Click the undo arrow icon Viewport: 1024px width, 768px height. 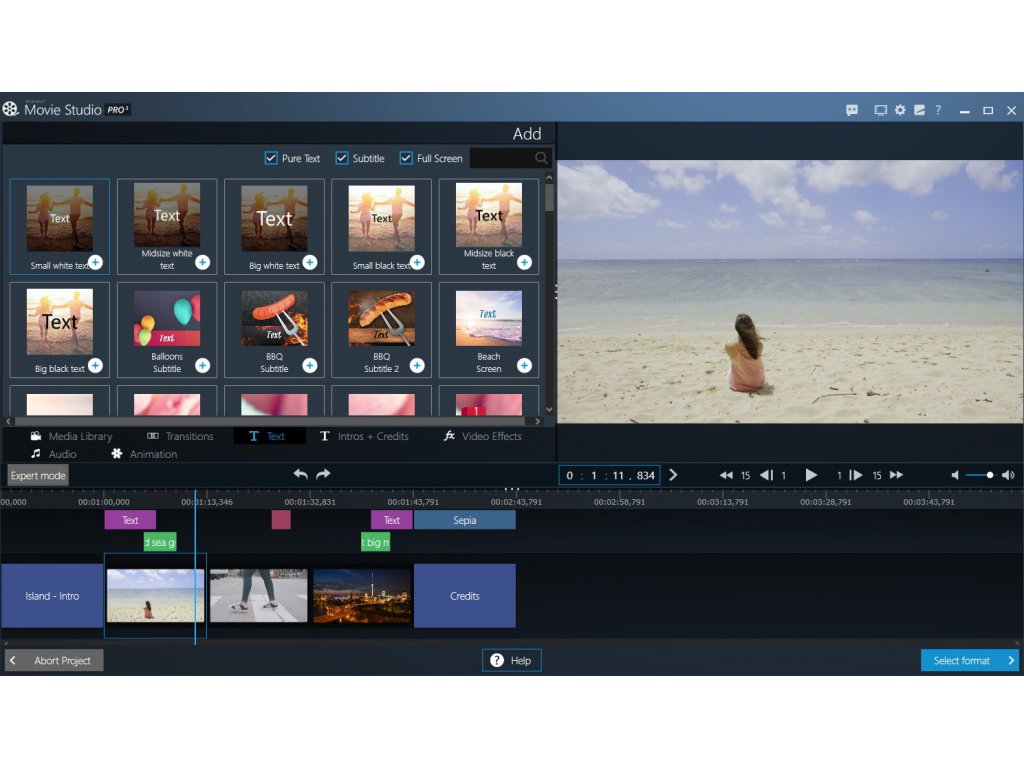[x=300, y=474]
